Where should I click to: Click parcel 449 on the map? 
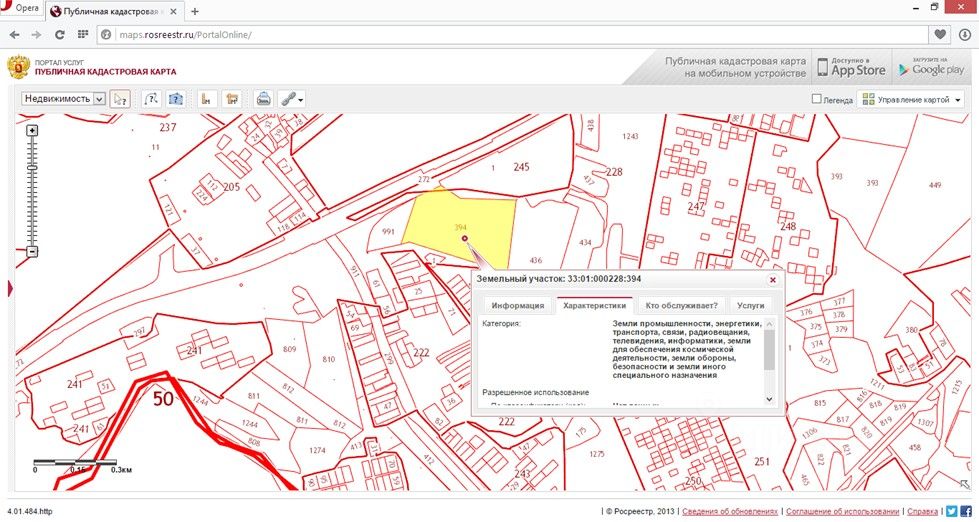(x=935, y=185)
